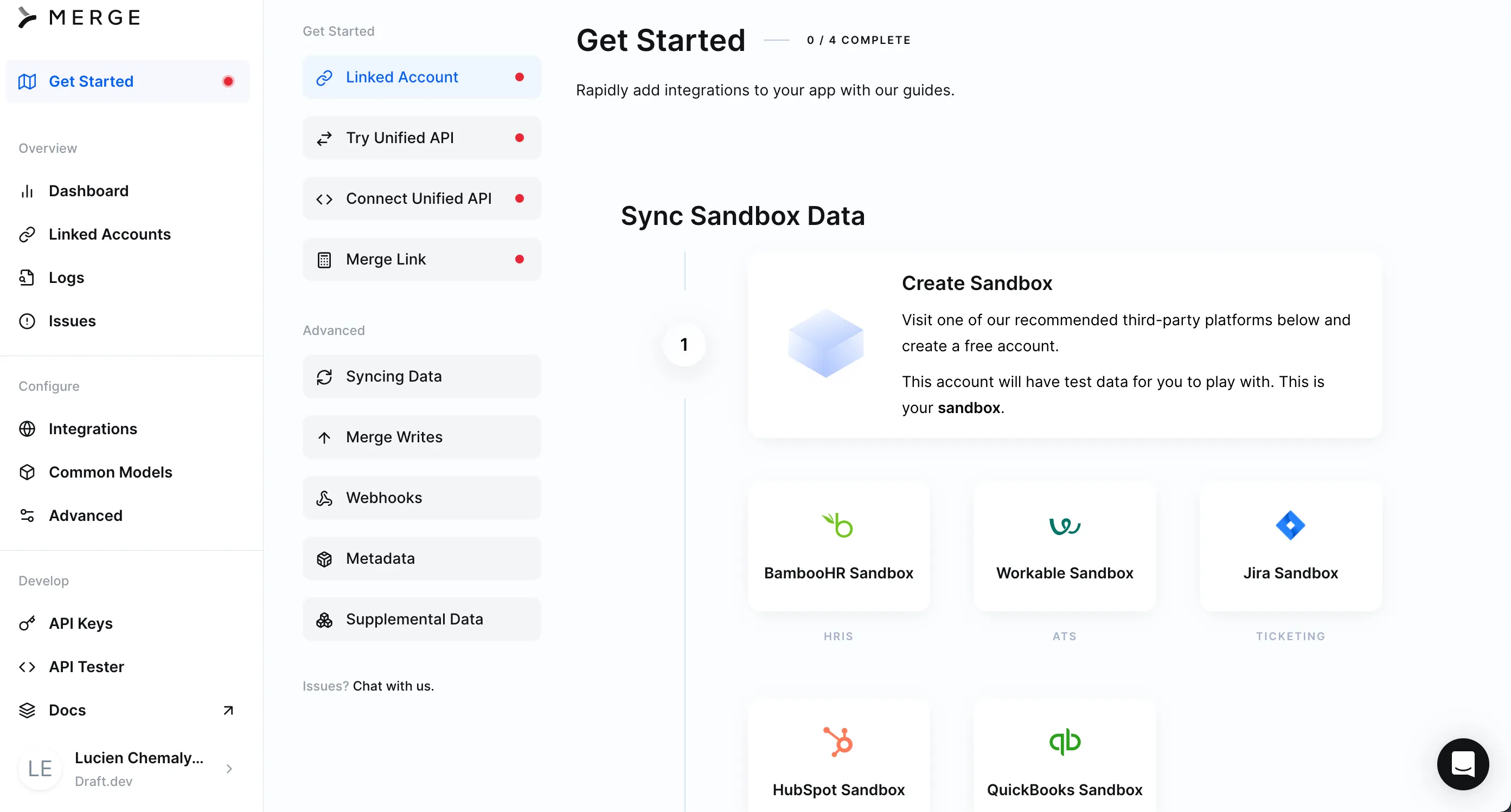Click the Supplemental Data cubes icon

coord(324,620)
